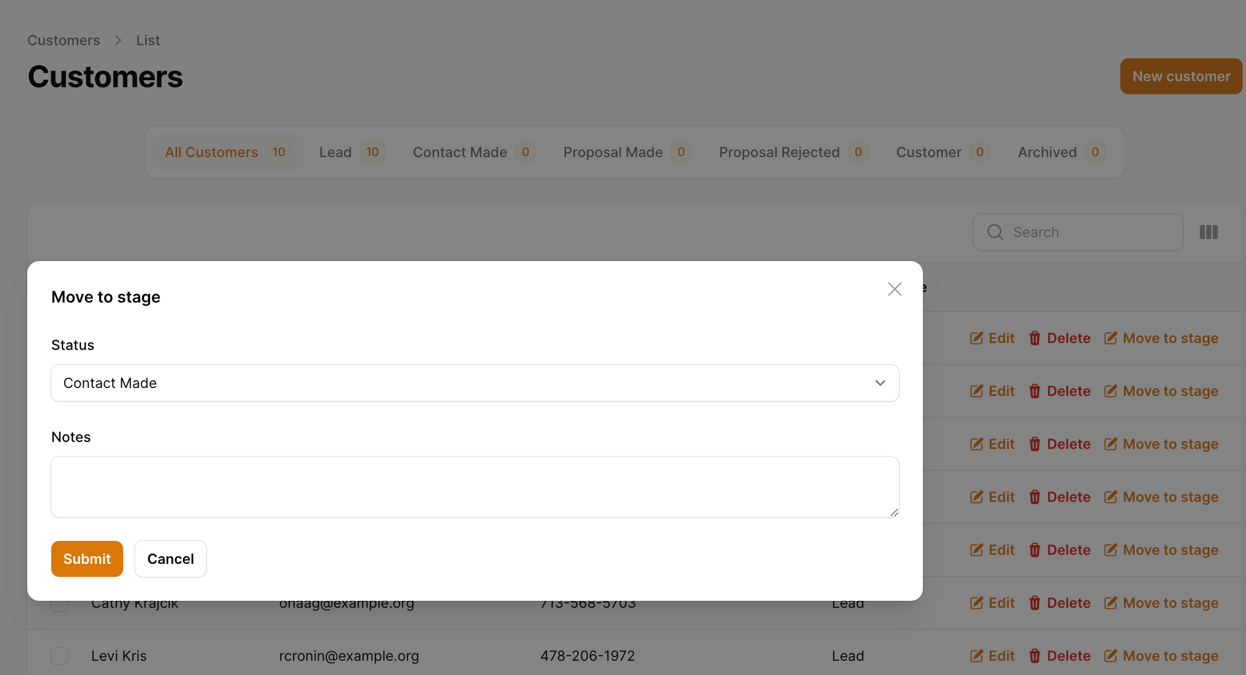
Task: Open the Status dropdown showing Contact Made
Action: click(x=475, y=383)
